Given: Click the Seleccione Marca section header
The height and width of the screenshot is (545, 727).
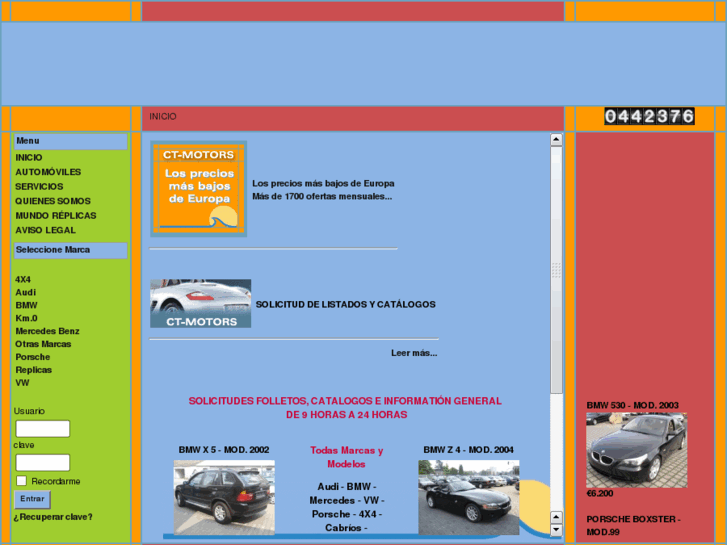Looking at the screenshot, I should (x=70, y=250).
